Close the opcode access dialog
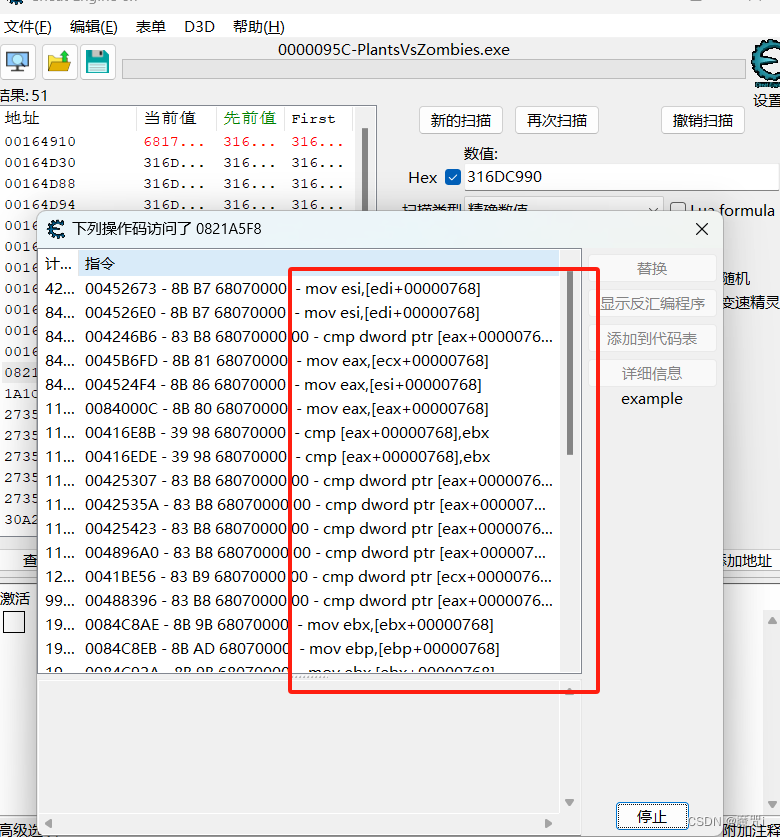 tap(702, 229)
